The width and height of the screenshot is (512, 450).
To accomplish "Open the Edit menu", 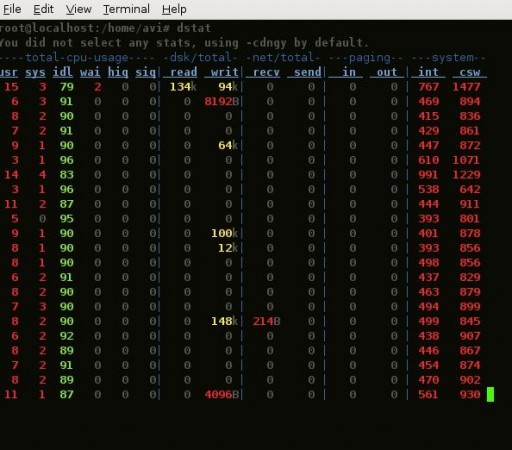I will [x=43, y=9].
